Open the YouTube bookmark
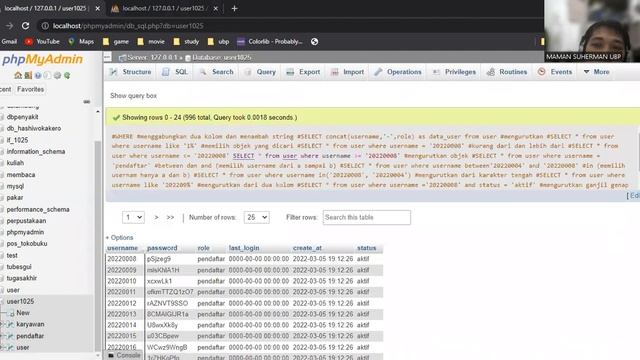 point(42,42)
